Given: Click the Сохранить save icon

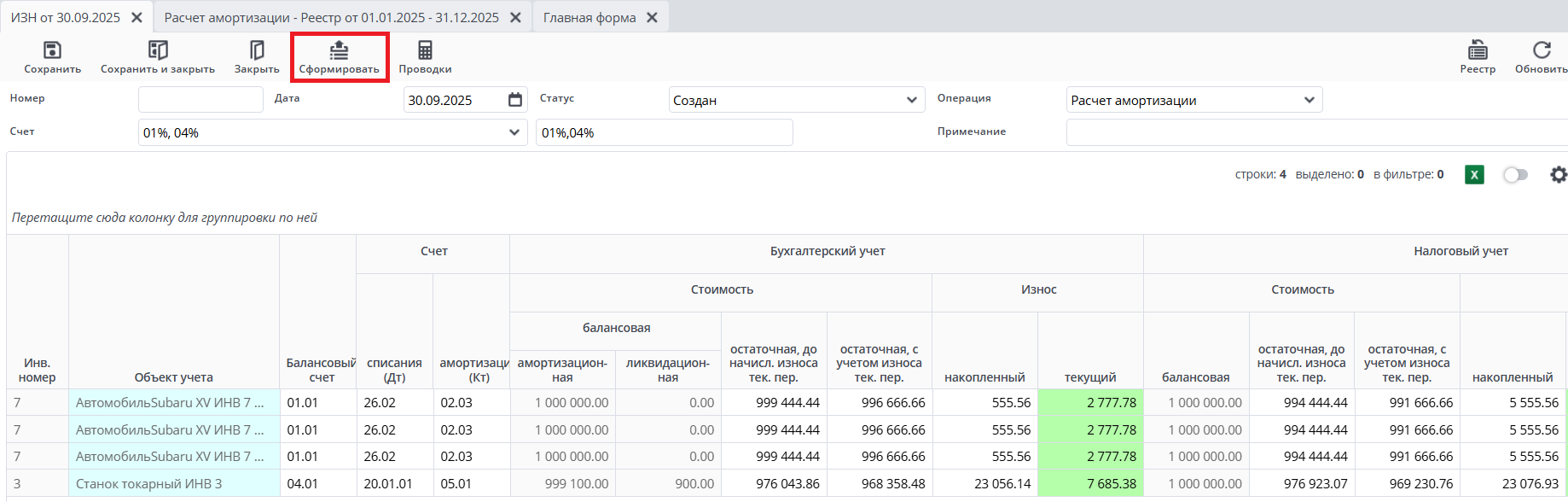Looking at the screenshot, I should (x=52, y=50).
